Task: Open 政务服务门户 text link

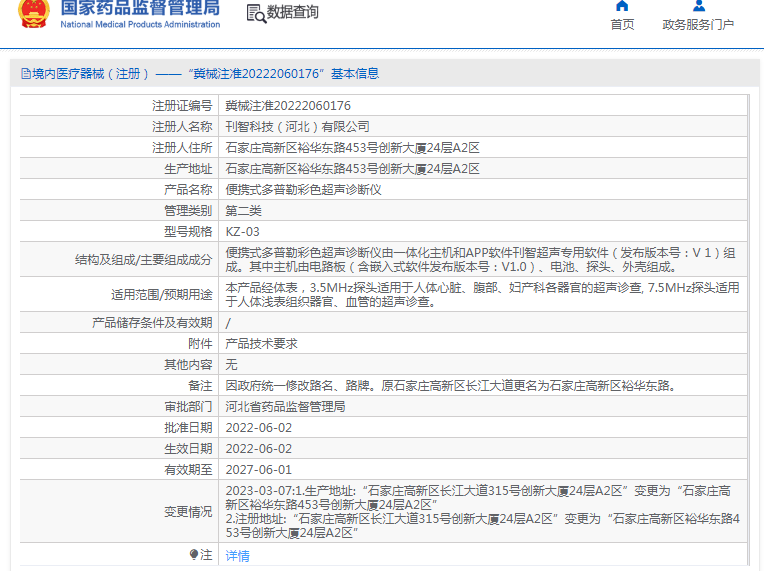Action: point(698,24)
